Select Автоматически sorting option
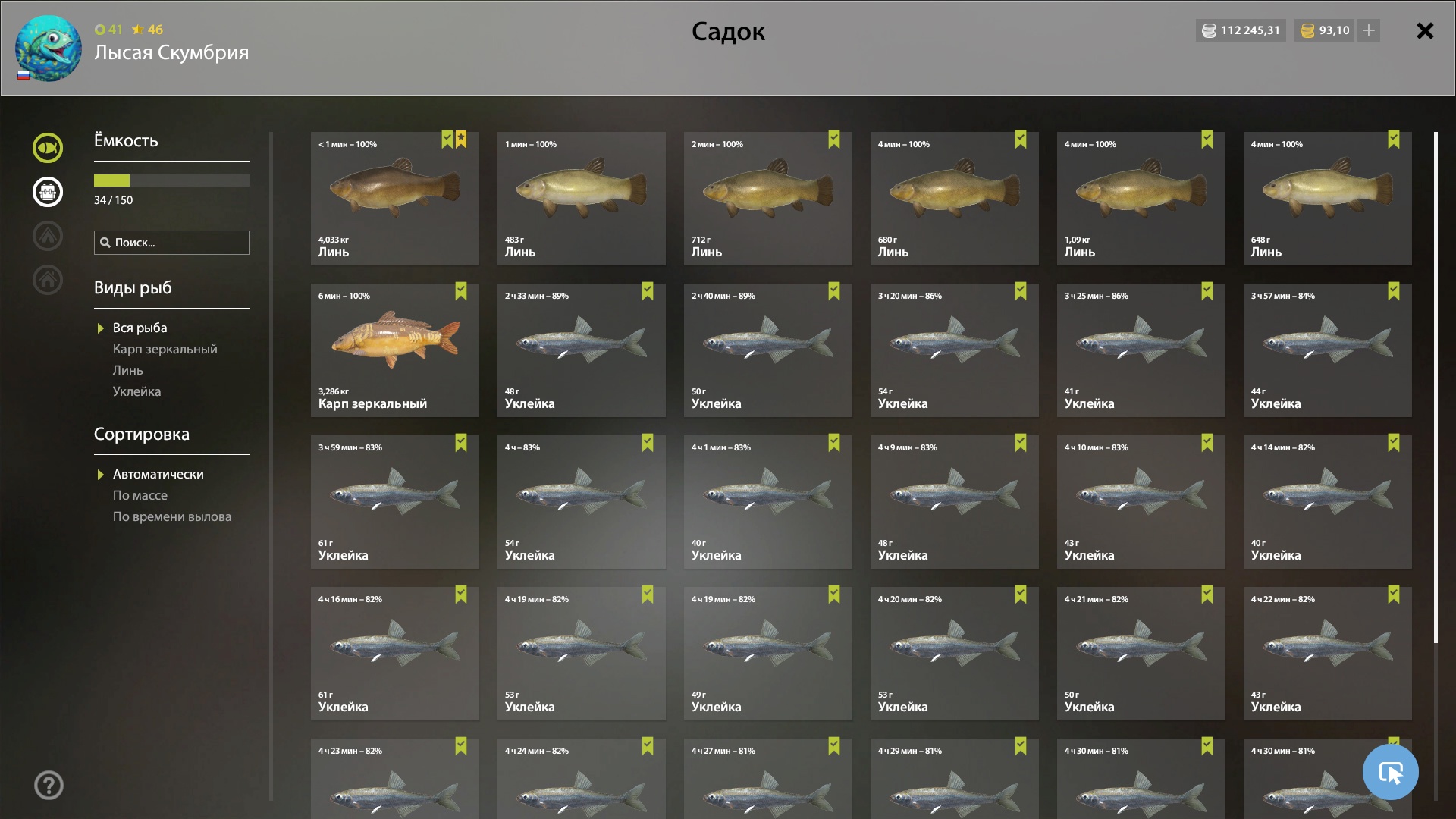The height and width of the screenshot is (819, 1456). click(158, 474)
